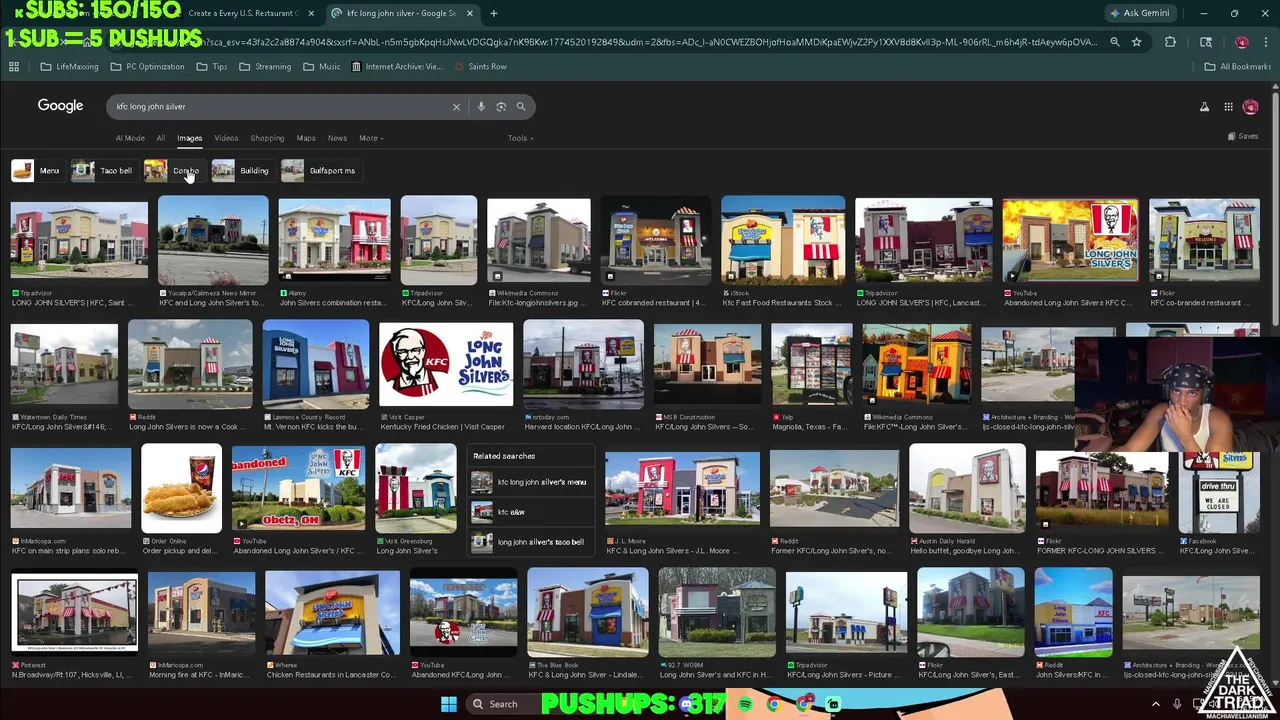Screen dimensions: 1280x720
Task: Filter images by the Combo chip
Action: (173, 171)
